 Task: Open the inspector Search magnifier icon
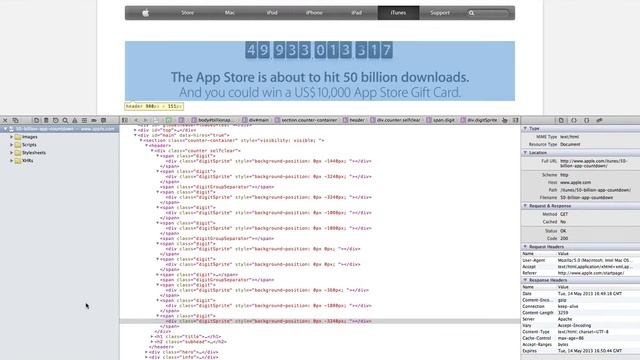tap(65, 120)
